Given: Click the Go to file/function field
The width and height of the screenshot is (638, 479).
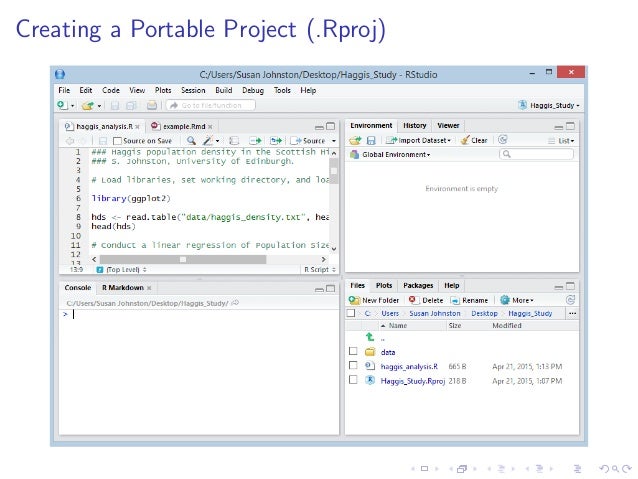Looking at the screenshot, I should pyautogui.click(x=211, y=105).
